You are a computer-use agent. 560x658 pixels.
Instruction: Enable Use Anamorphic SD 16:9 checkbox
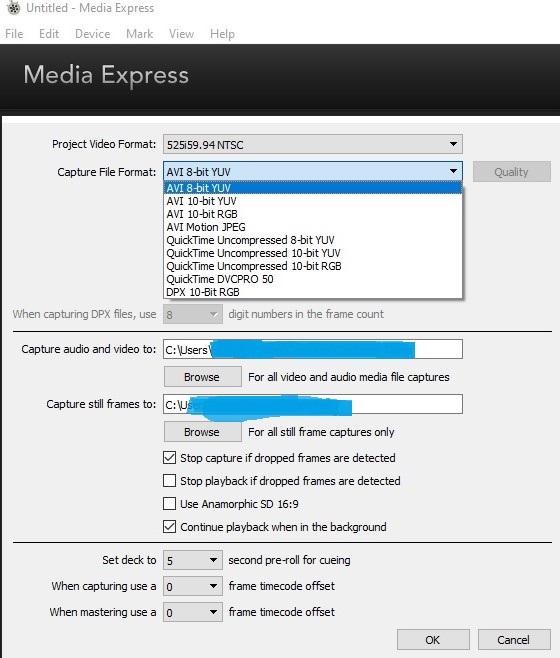click(169, 504)
